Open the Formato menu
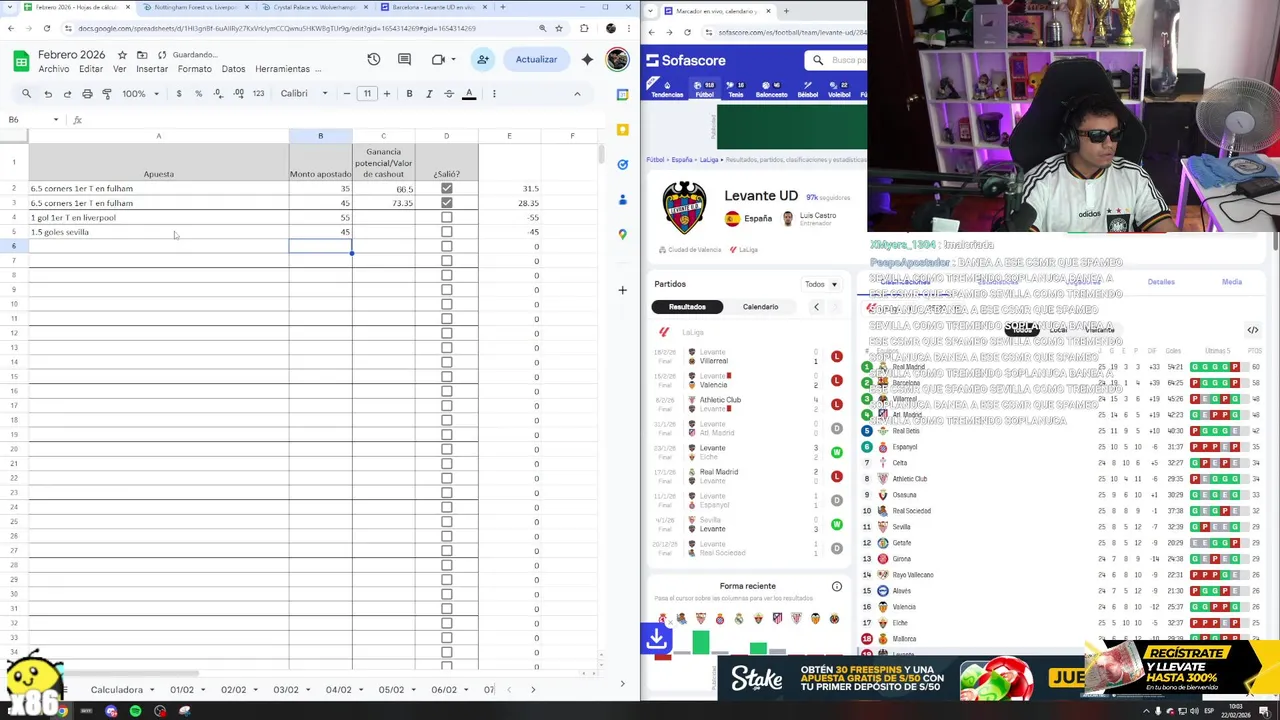The height and width of the screenshot is (720, 1280). coord(195,69)
